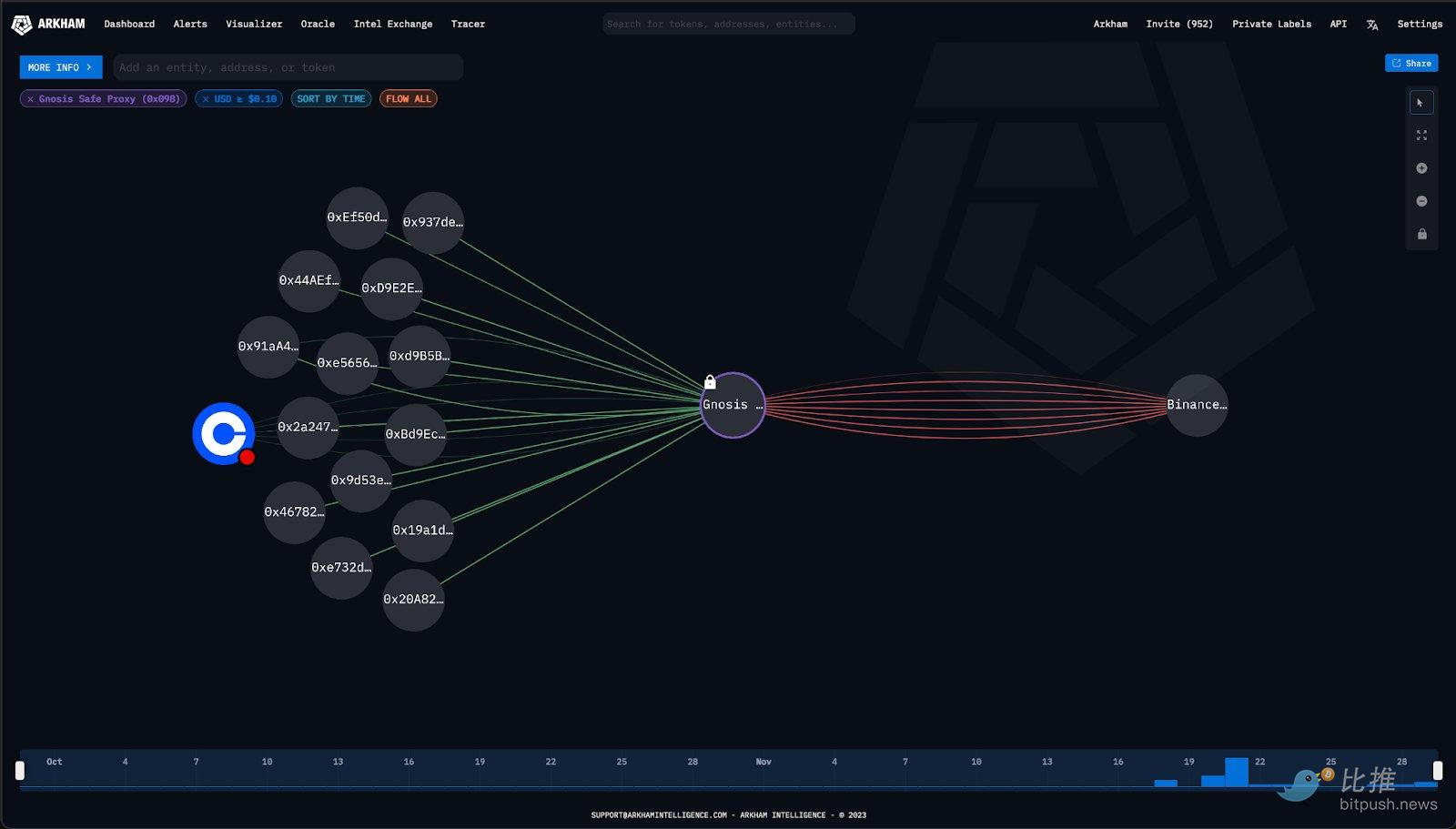Image resolution: width=1456 pixels, height=829 pixels.
Task: Open the Dashboard menu
Action: pos(129,25)
